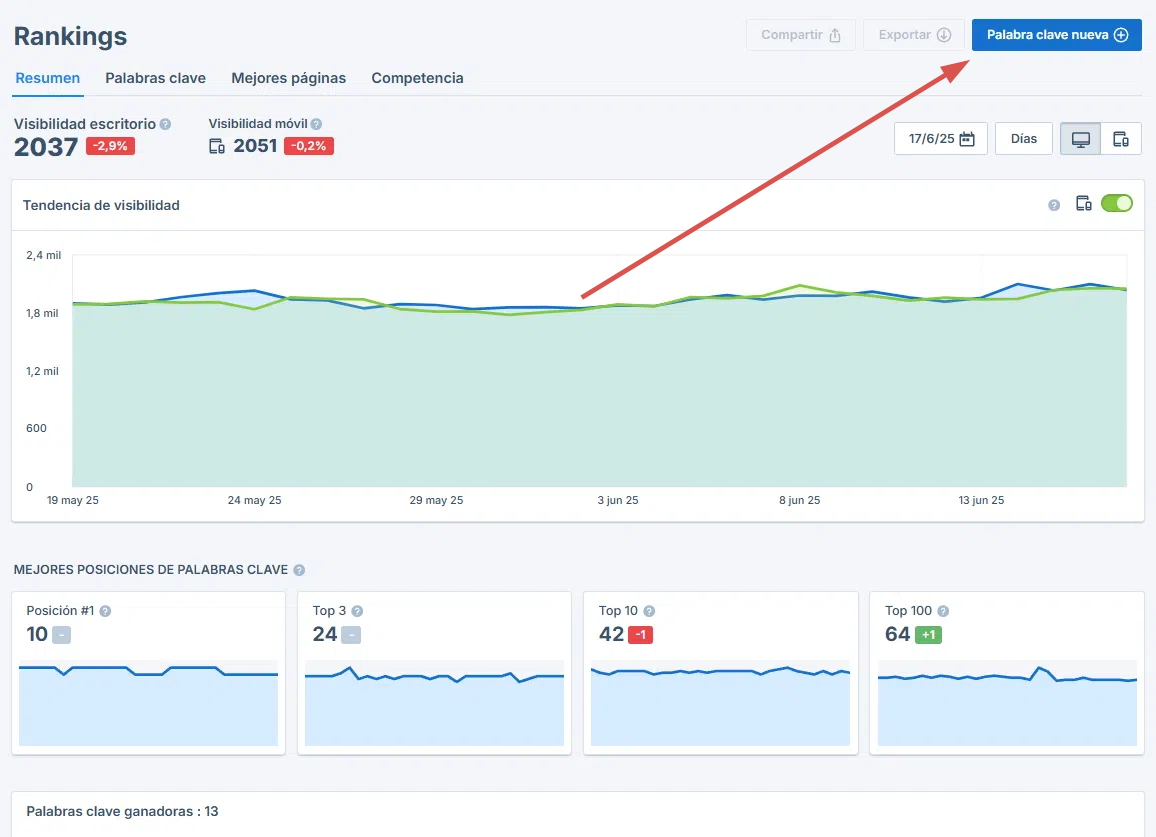Open the Competencia tab

tap(417, 78)
